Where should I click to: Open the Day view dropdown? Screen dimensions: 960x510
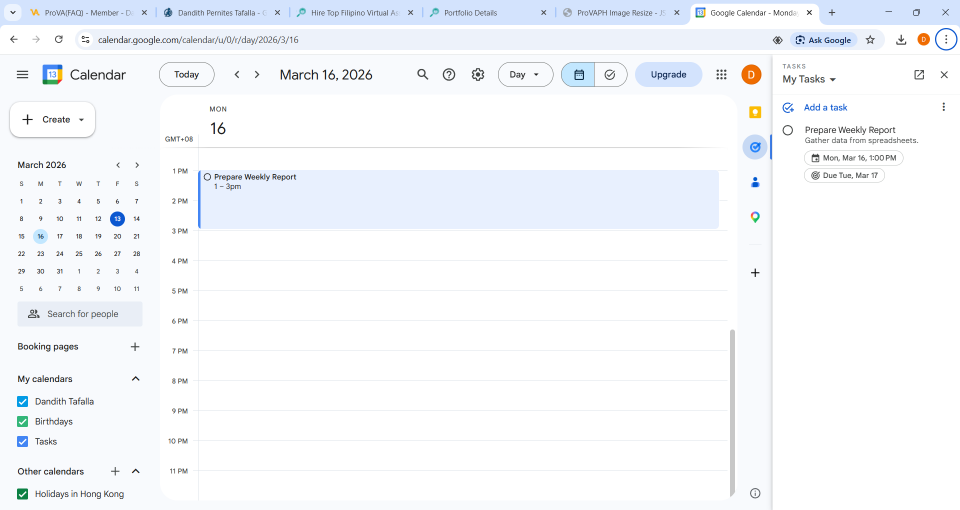tap(525, 75)
